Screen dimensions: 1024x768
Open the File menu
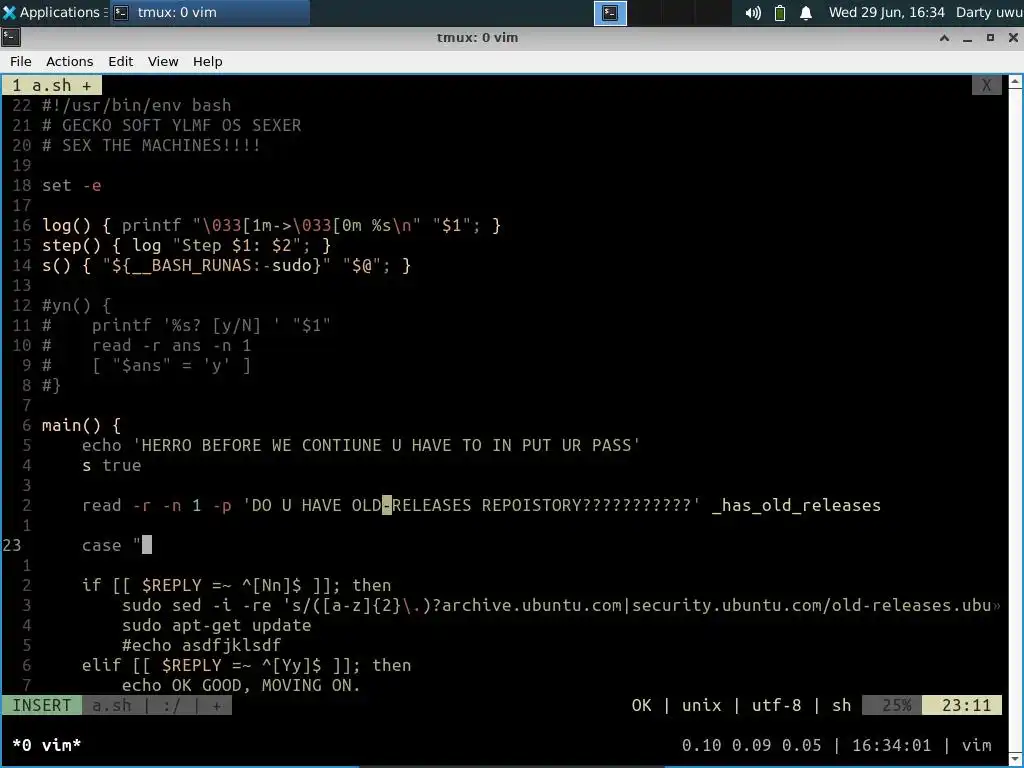pyautogui.click(x=20, y=61)
